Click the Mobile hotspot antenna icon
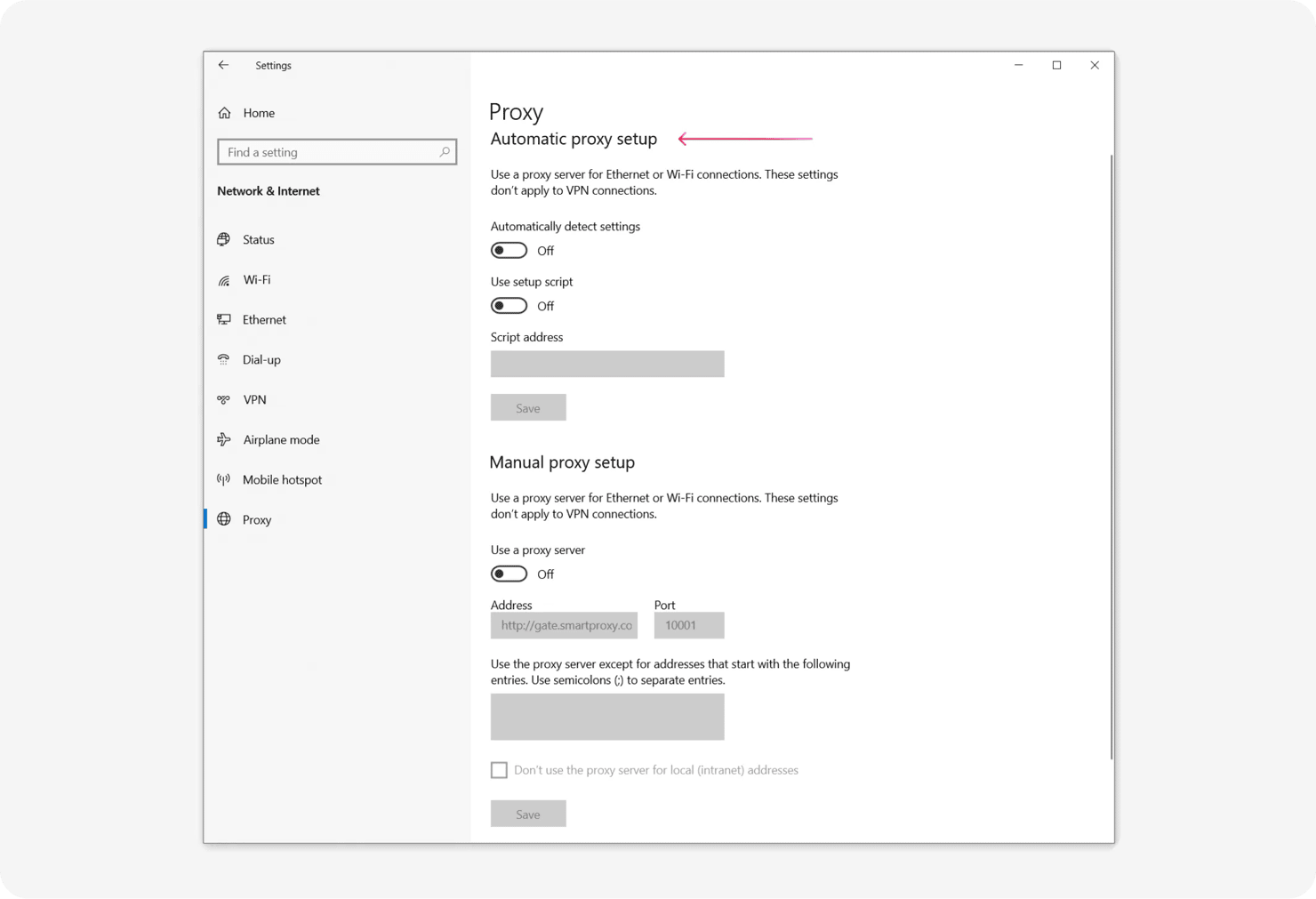Screen dimensions: 1316x899 (224, 479)
